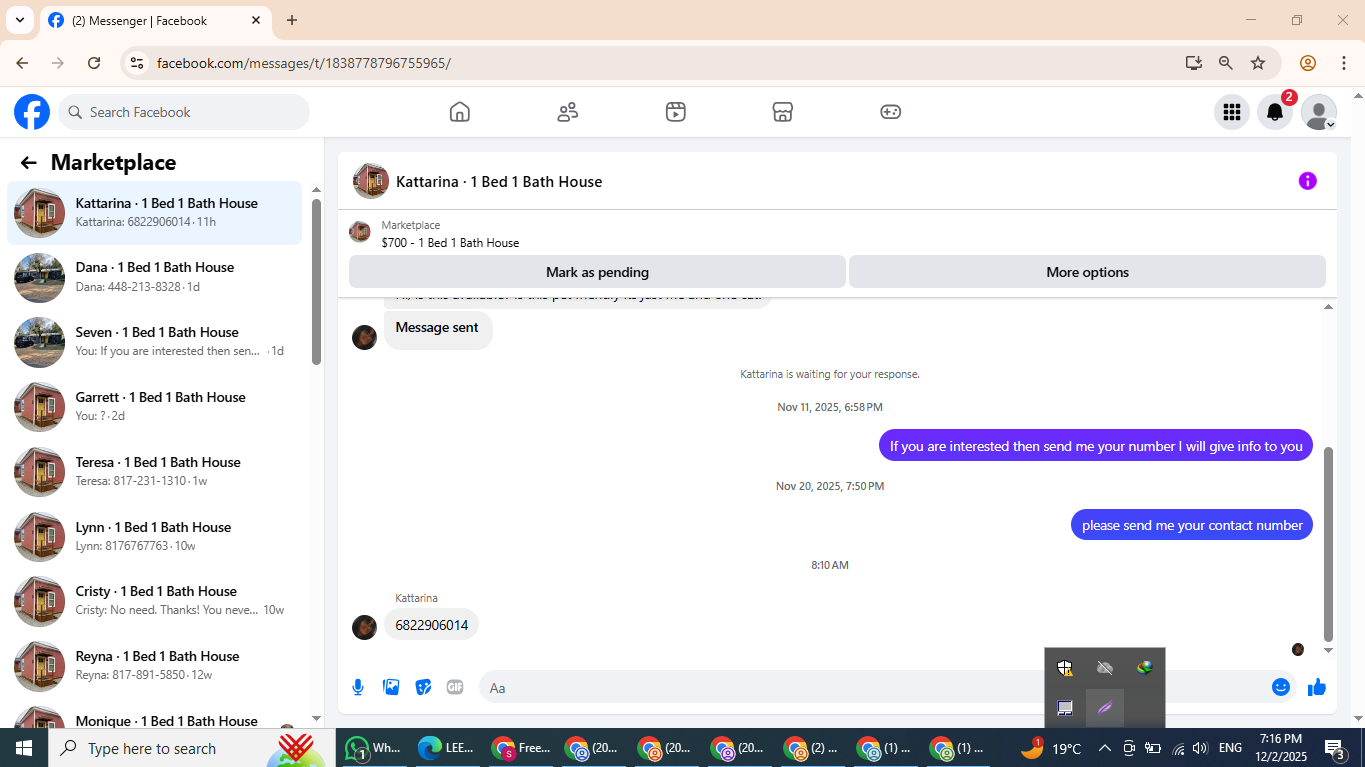The width and height of the screenshot is (1365, 767).
Task: Open the browser zoom magnifier icon
Action: click(x=1226, y=63)
